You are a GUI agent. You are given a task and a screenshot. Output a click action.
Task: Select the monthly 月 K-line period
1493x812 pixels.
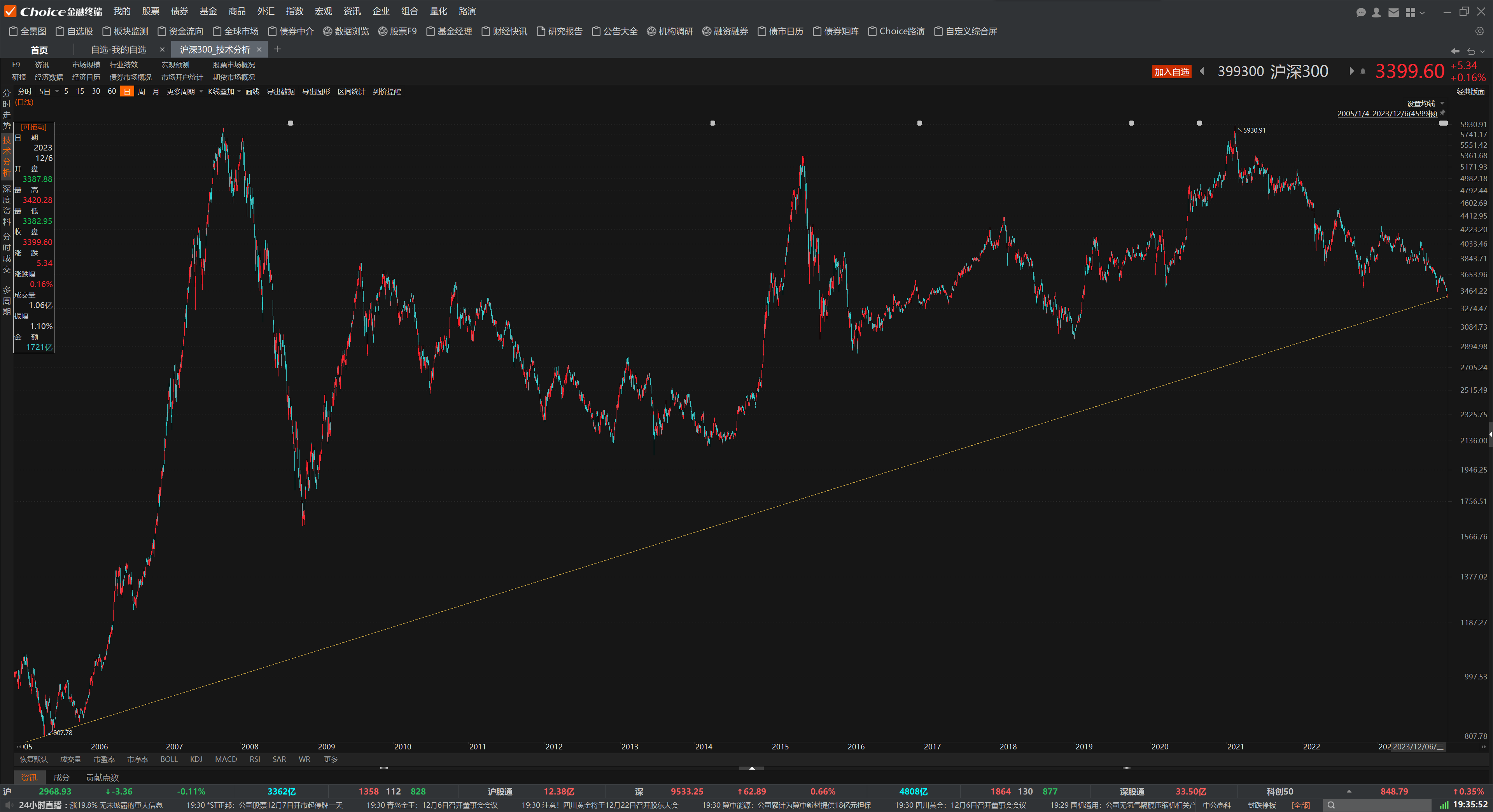(155, 91)
